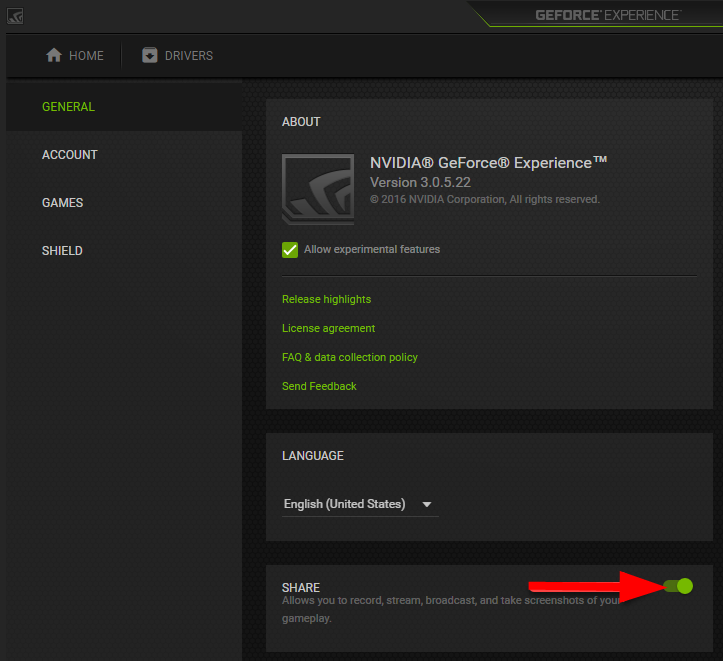
Task: Click the Allow experimental features label text
Action: 372,250
